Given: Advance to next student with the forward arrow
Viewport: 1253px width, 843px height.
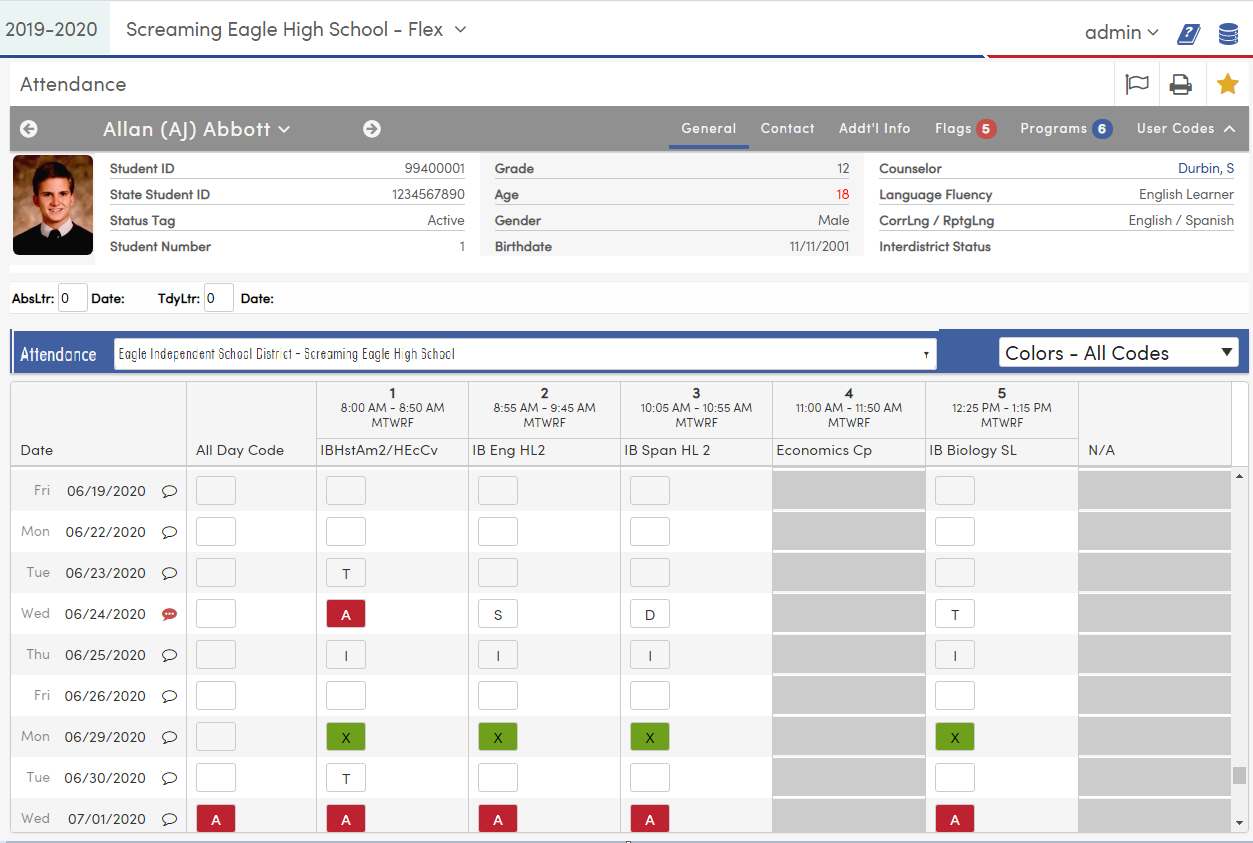Looking at the screenshot, I should 372,129.
